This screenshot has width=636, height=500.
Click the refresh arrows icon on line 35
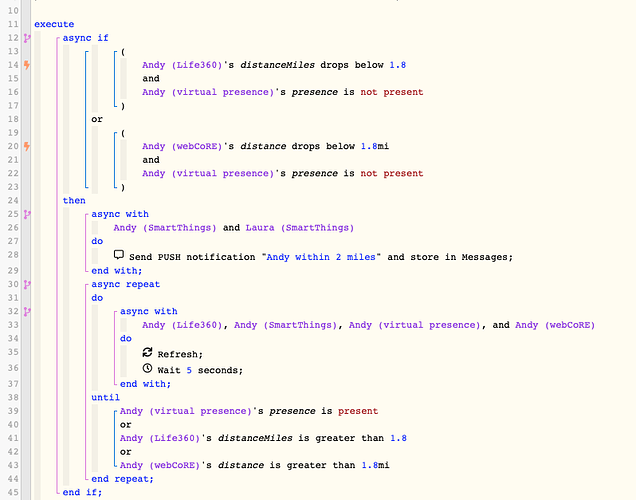click(x=148, y=352)
